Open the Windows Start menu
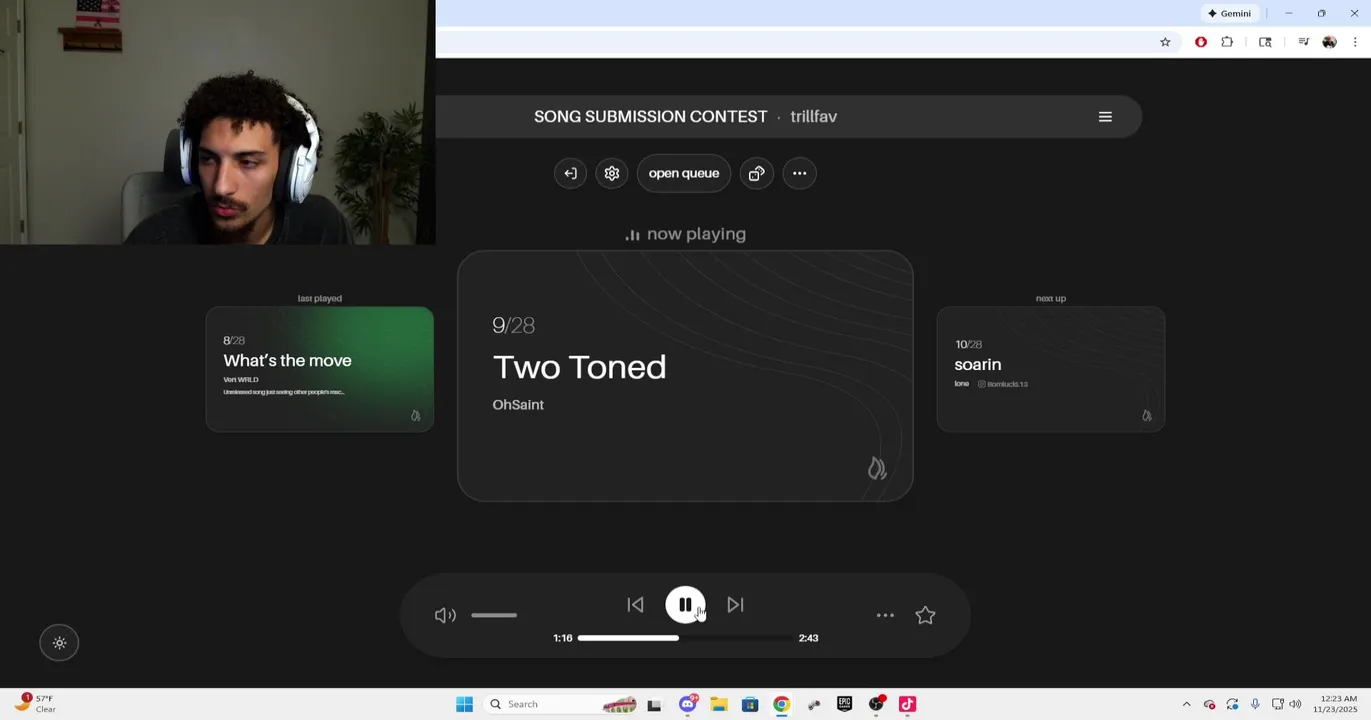The image size is (1371, 720). (464, 704)
